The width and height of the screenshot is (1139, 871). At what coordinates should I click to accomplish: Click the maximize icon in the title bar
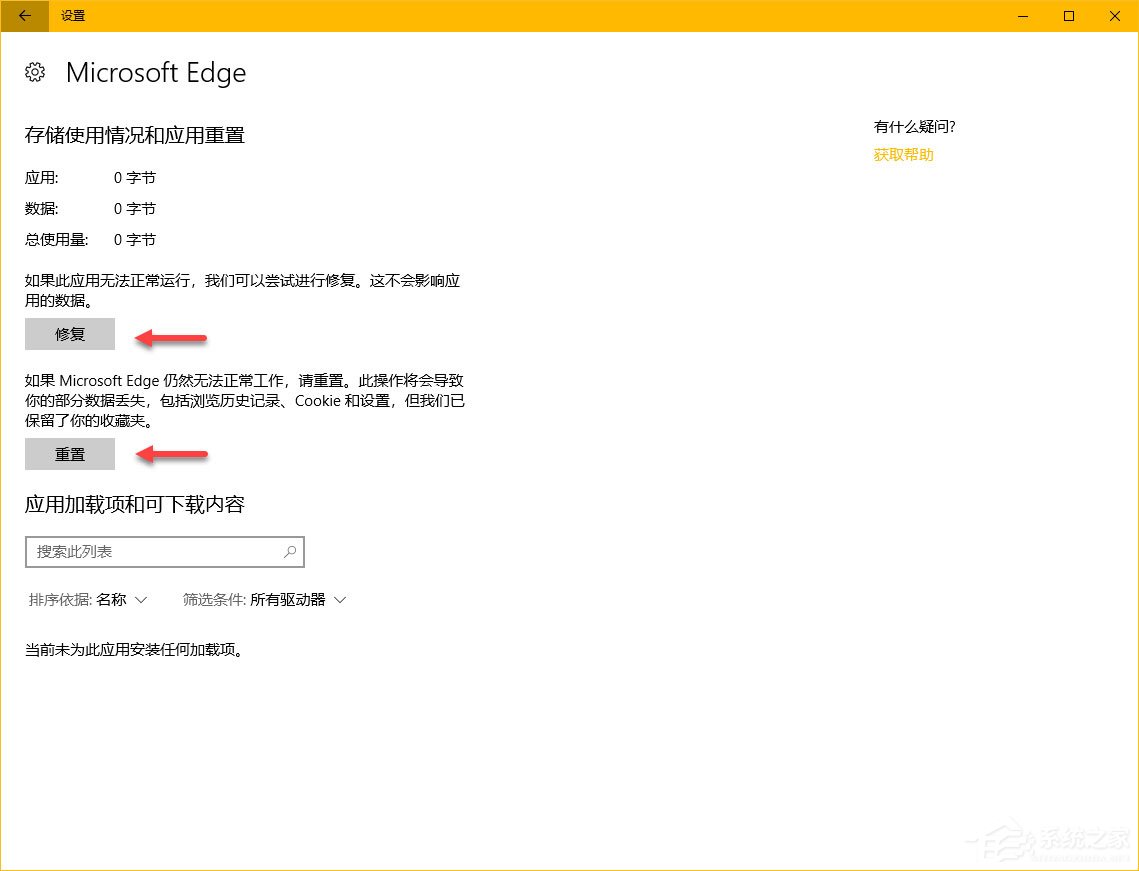click(x=1068, y=16)
